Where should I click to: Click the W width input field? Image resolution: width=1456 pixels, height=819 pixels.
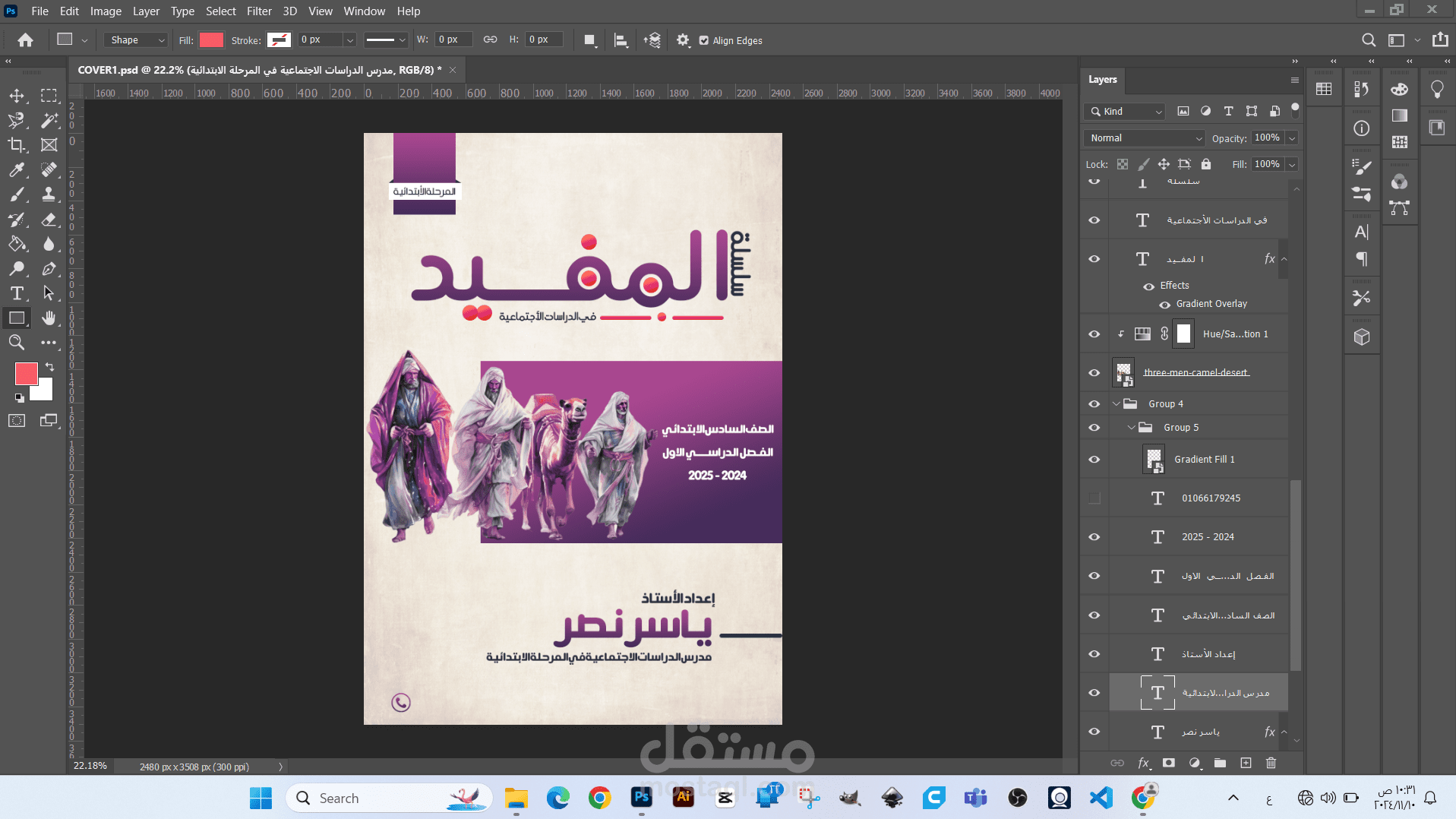[453, 40]
